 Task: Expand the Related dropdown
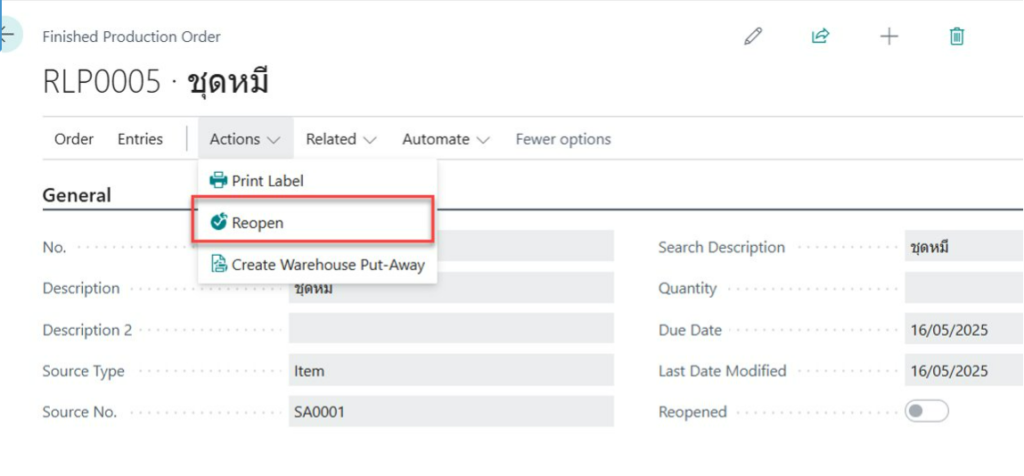tap(341, 139)
